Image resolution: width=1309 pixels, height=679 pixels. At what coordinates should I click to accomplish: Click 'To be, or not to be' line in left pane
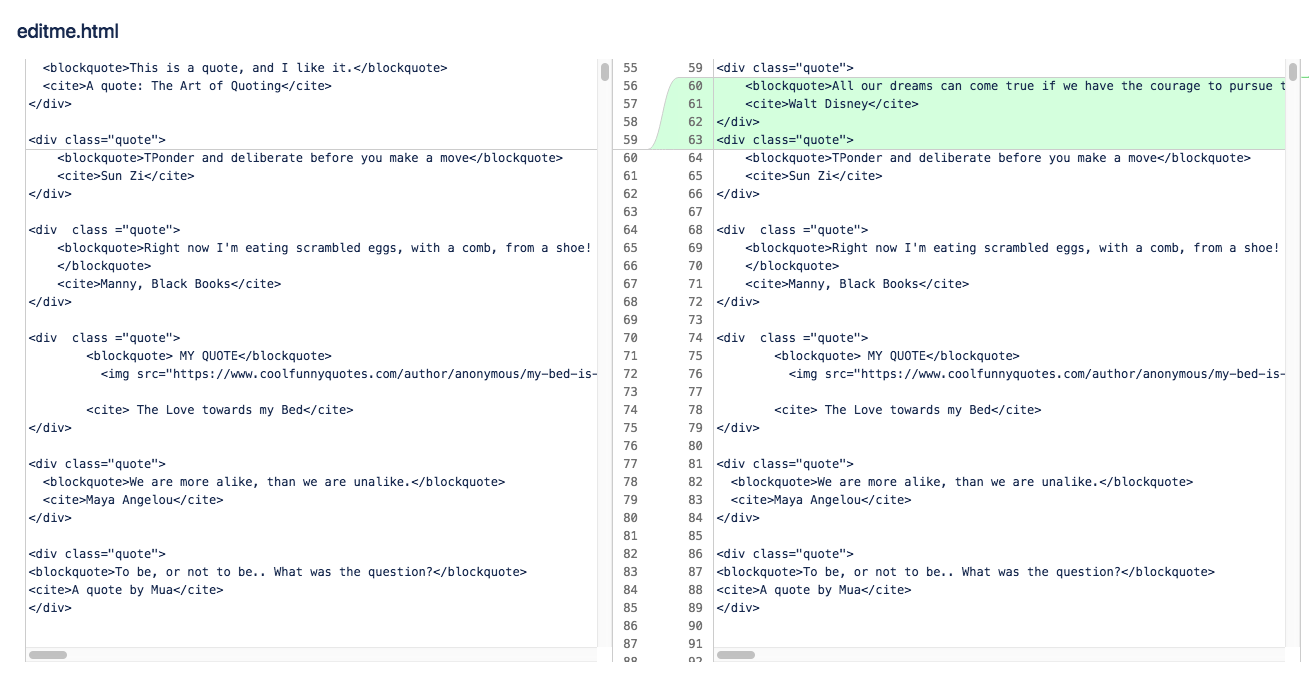point(278,572)
